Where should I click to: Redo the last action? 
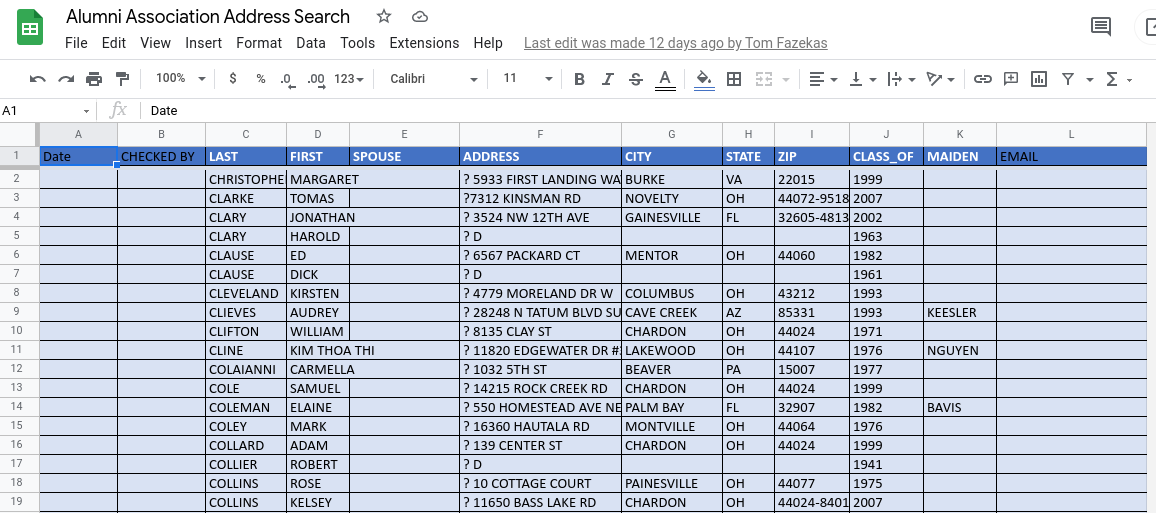pyautogui.click(x=66, y=79)
